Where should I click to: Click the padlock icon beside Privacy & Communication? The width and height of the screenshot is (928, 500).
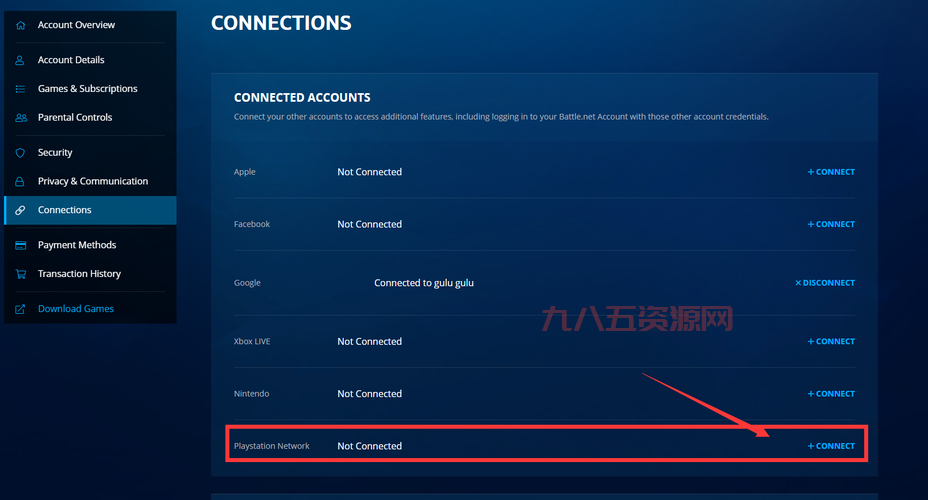point(20,181)
